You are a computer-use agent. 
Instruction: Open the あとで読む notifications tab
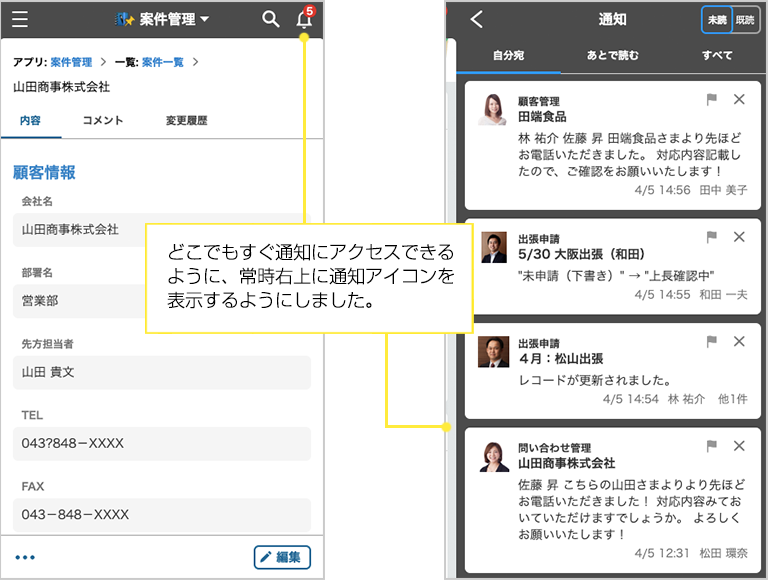click(x=613, y=55)
